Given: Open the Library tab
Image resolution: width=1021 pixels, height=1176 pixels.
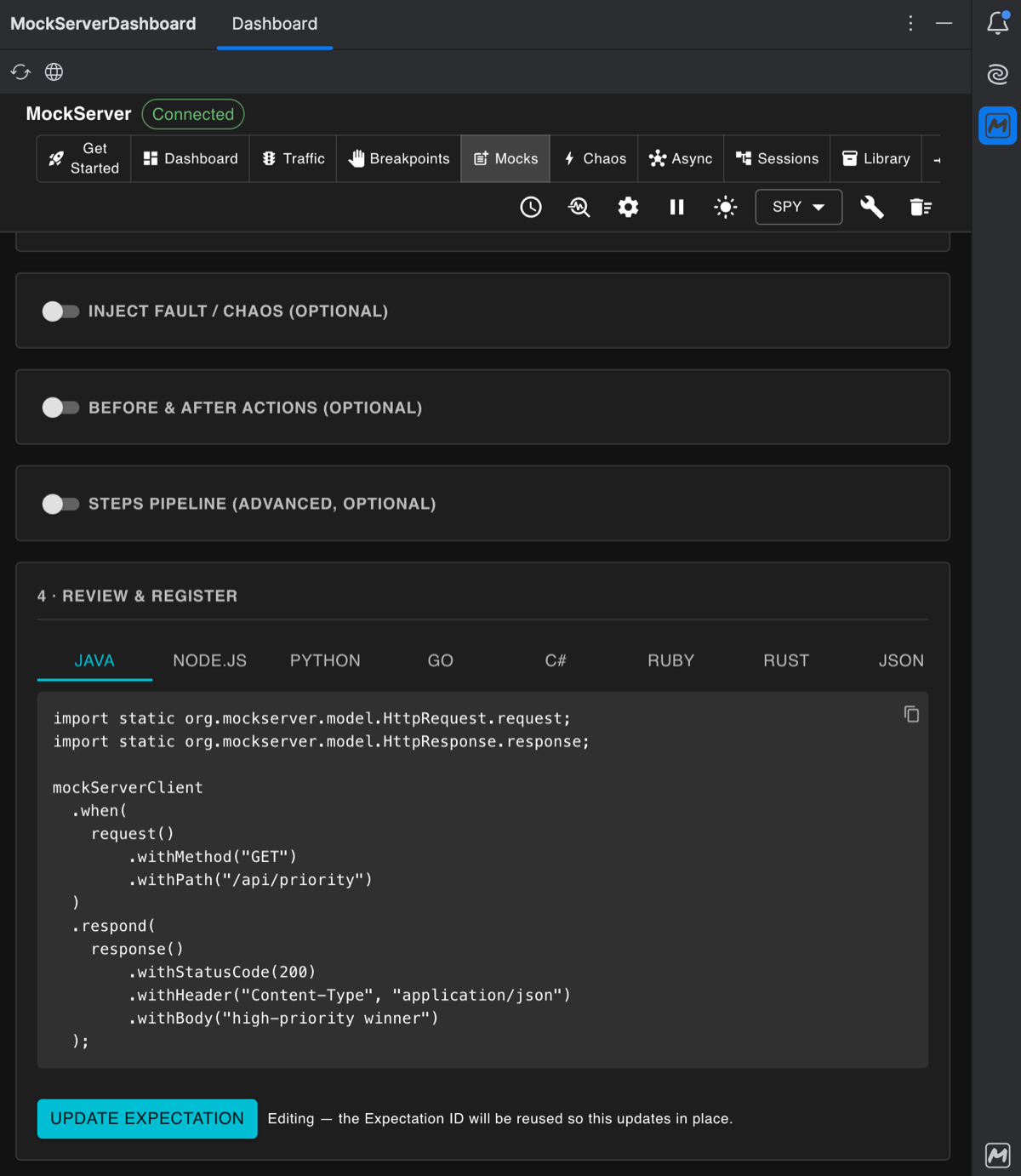Looking at the screenshot, I should point(876,158).
